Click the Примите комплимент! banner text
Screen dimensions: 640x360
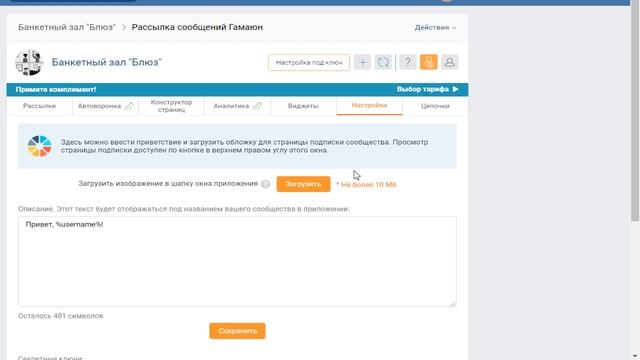pyautogui.click(x=56, y=89)
